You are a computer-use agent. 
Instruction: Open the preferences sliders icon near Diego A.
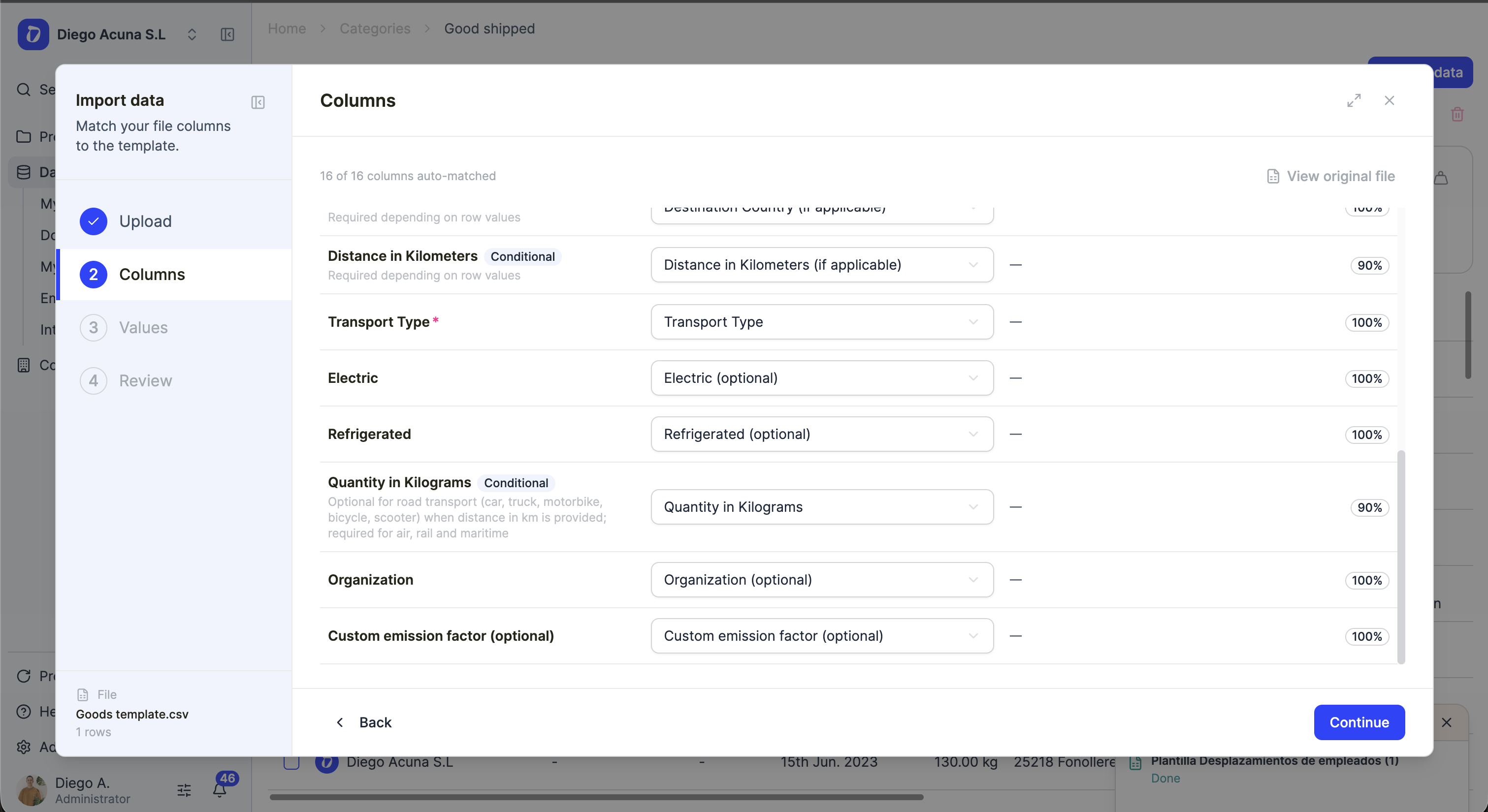coord(184,790)
